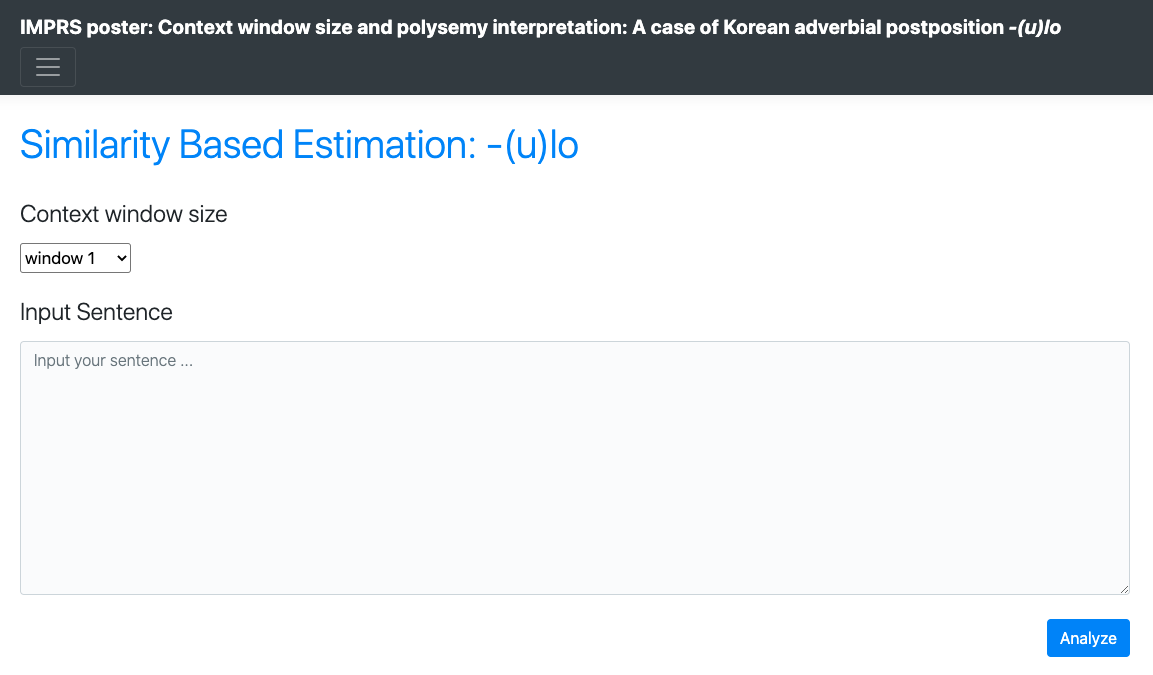The image size is (1153, 675).
Task: Click the blue "-(u)lo" in page heading
Action: (x=532, y=146)
